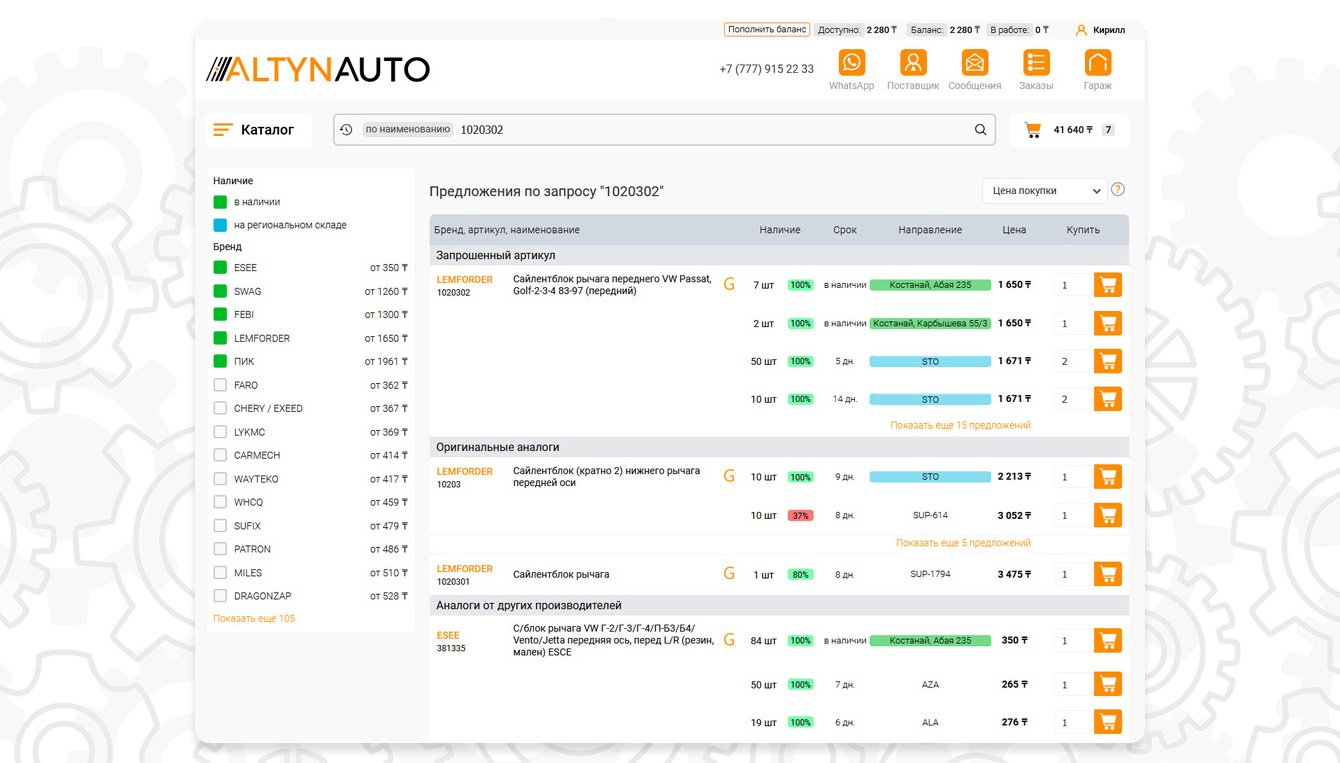Image resolution: width=1340 pixels, height=763 pixels.
Task: Uncheck the ESEE brand filter
Action: [x=220, y=268]
